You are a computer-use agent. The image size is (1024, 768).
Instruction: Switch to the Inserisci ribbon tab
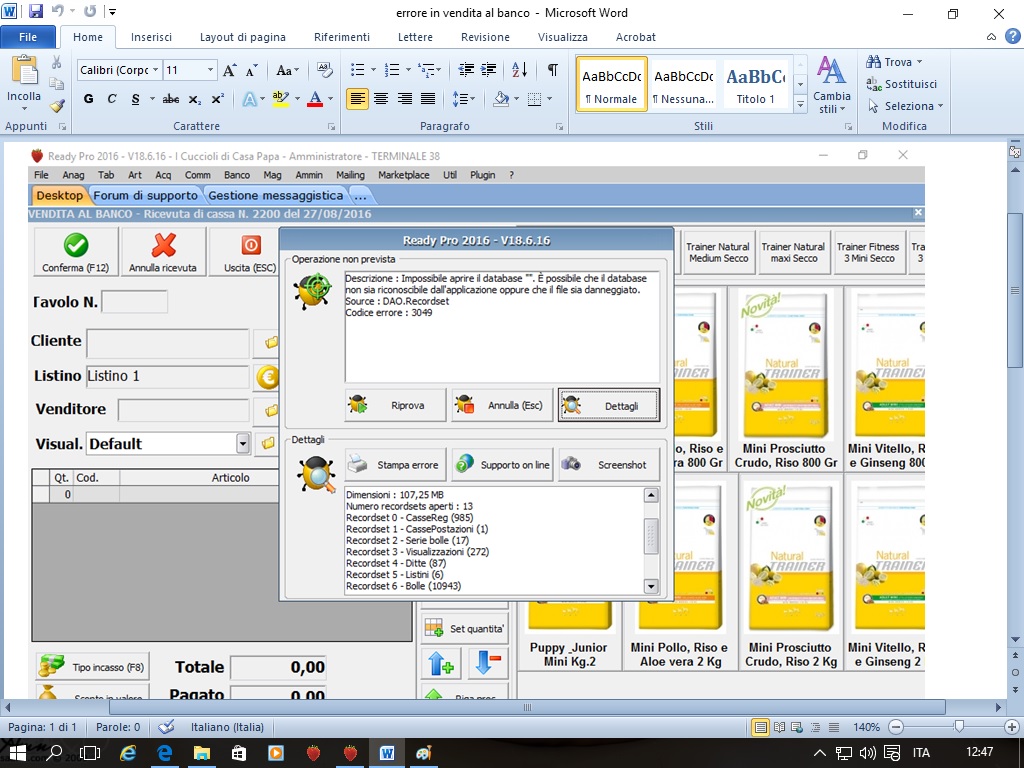[151, 37]
